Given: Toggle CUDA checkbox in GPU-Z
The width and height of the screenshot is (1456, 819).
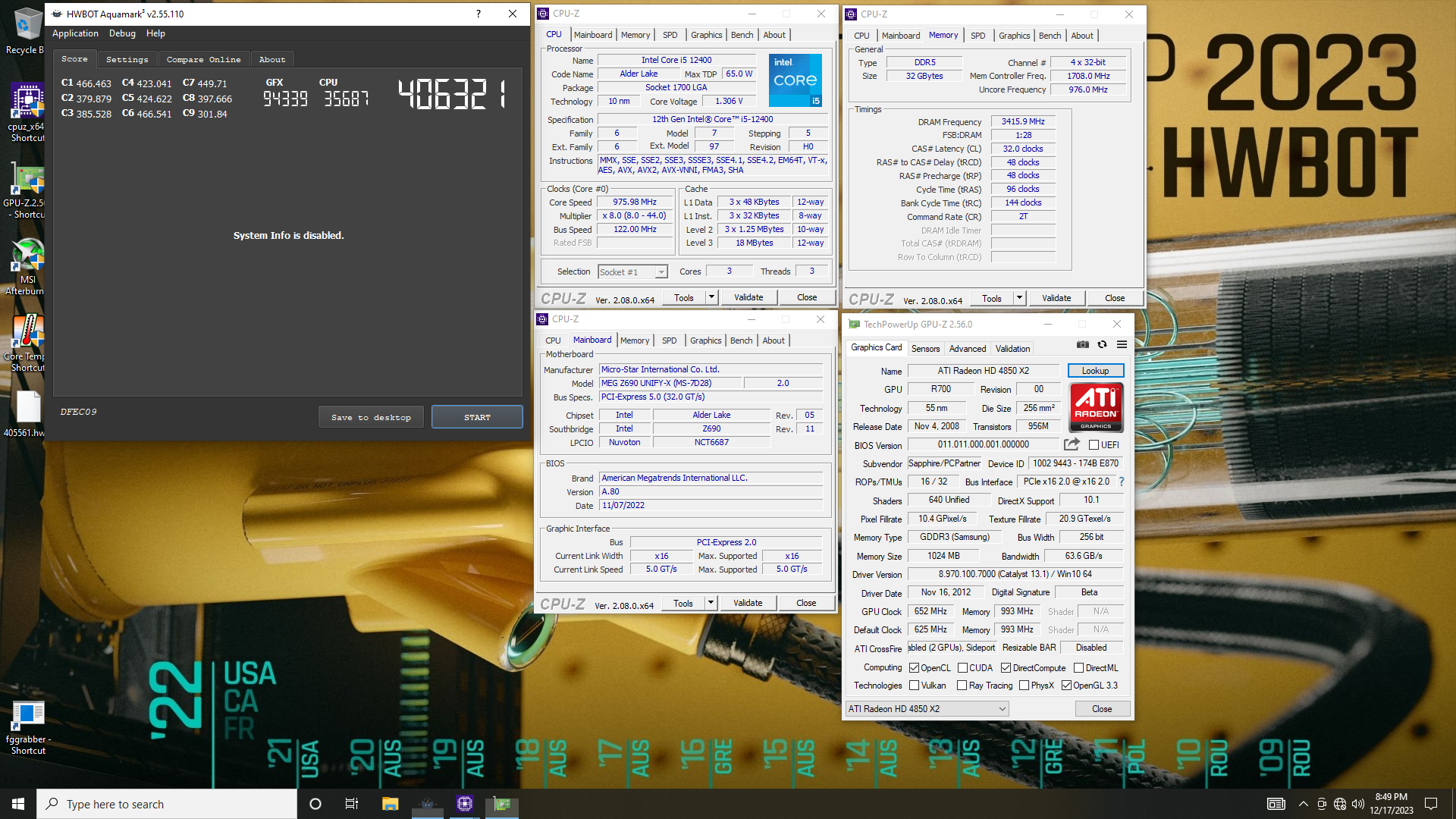Looking at the screenshot, I should pyautogui.click(x=962, y=668).
